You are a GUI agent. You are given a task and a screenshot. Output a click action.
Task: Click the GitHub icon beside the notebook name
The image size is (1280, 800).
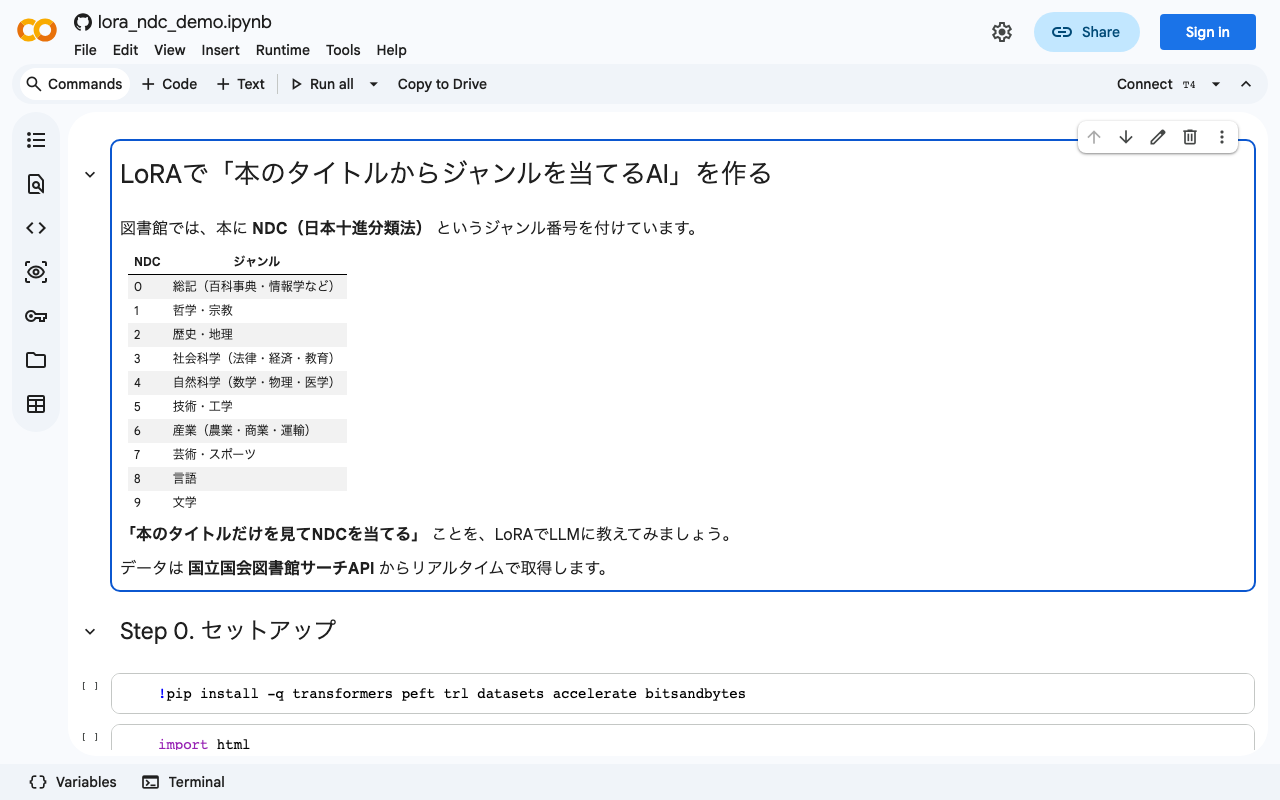pyautogui.click(x=82, y=21)
